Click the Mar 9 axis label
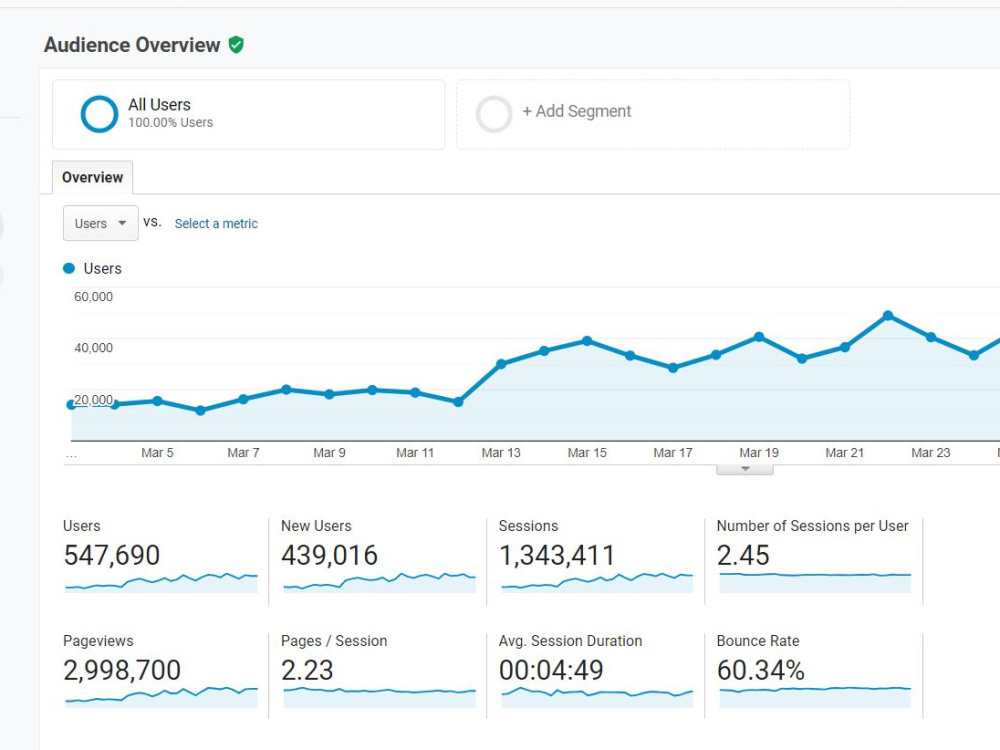This screenshot has height=750, width=1000. [329, 453]
